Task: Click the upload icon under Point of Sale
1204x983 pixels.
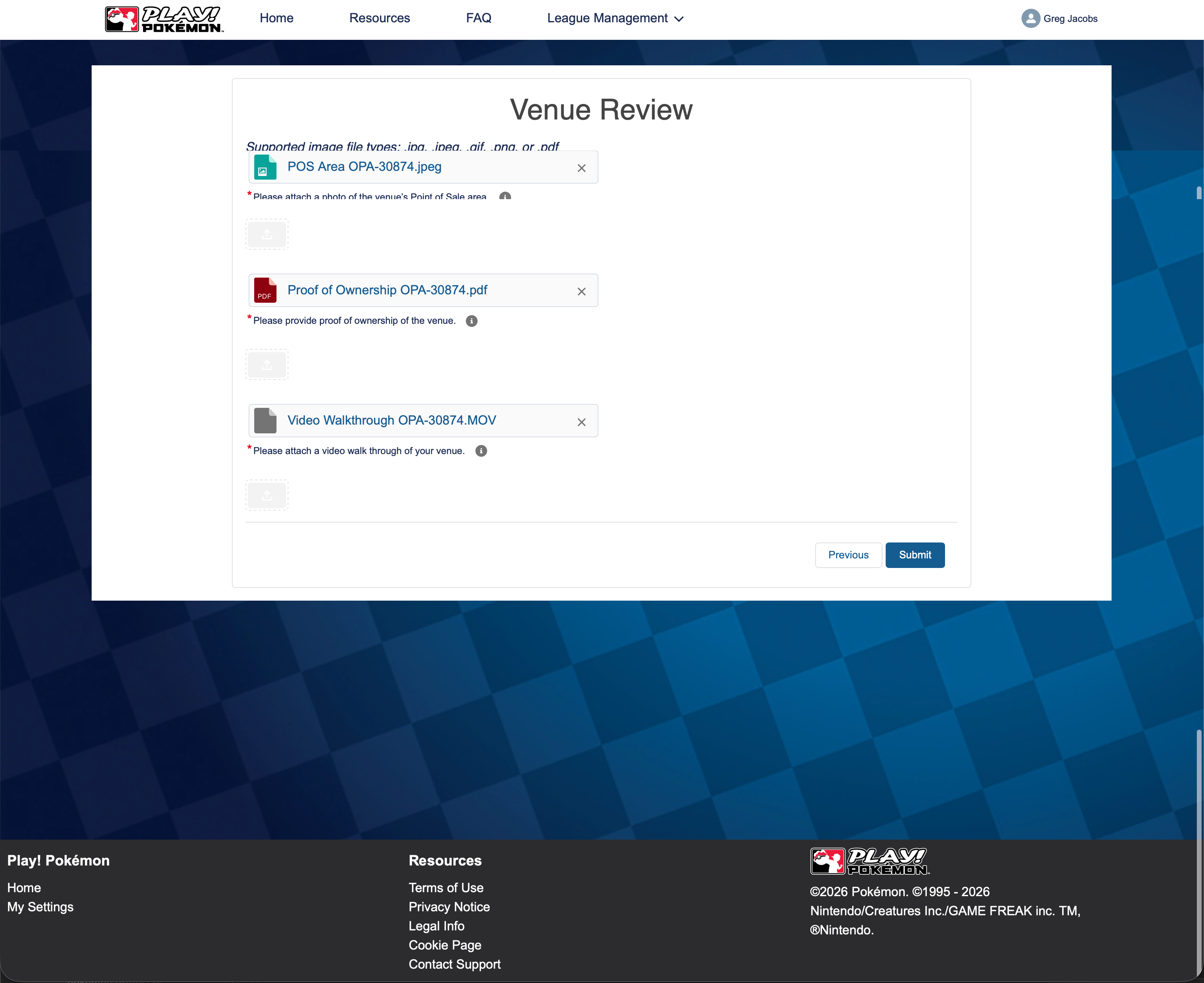Action: [x=267, y=235]
